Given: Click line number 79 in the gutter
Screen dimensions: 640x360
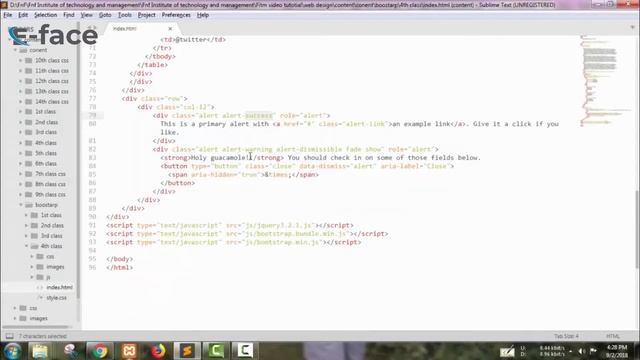Looking at the screenshot, I should tap(93, 116).
